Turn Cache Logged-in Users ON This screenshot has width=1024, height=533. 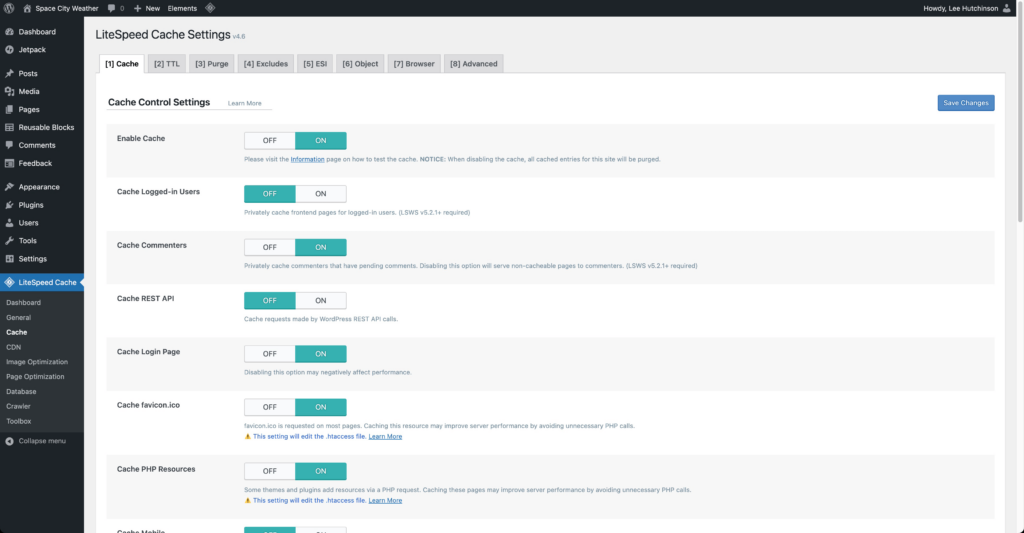(x=321, y=193)
